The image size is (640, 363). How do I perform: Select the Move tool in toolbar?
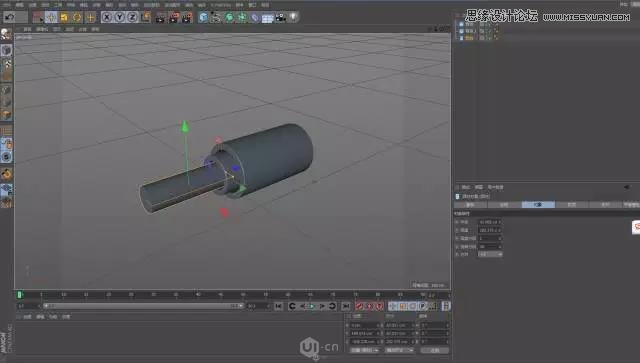[x=51, y=17]
